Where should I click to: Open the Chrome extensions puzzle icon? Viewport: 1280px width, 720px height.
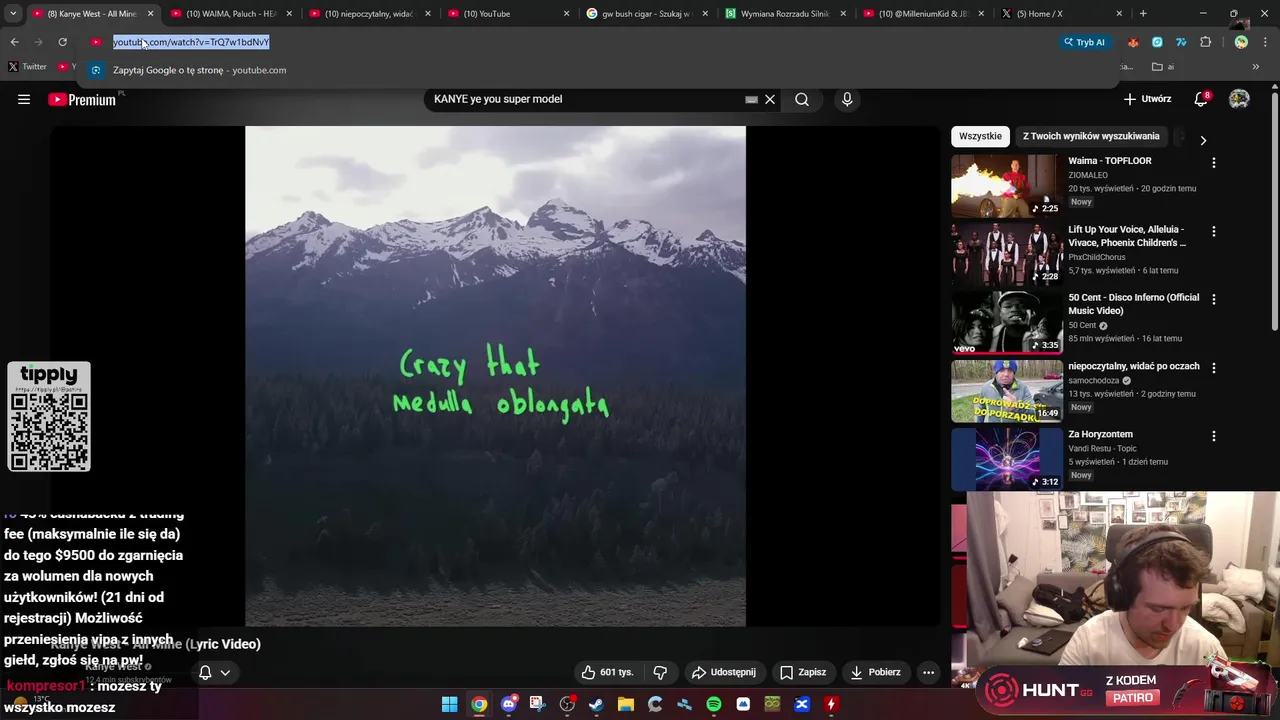(1205, 42)
